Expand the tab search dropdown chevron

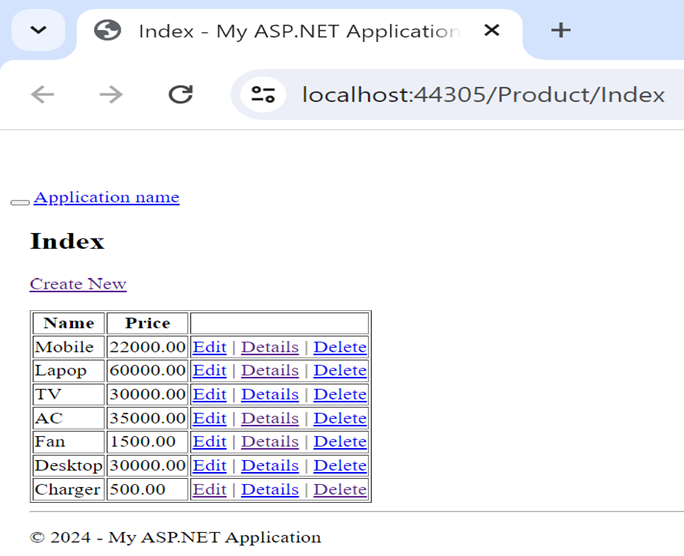tap(38, 30)
